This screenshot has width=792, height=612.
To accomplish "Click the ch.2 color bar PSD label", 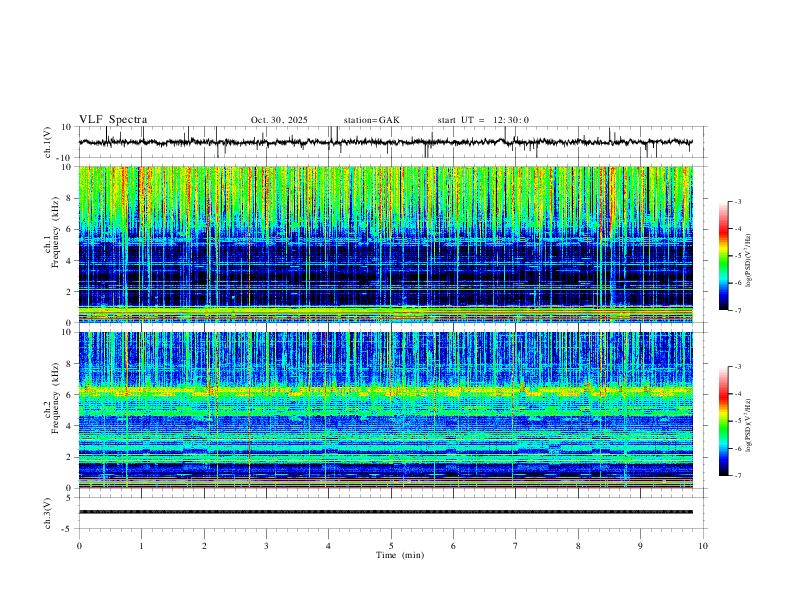I will pos(749,425).
